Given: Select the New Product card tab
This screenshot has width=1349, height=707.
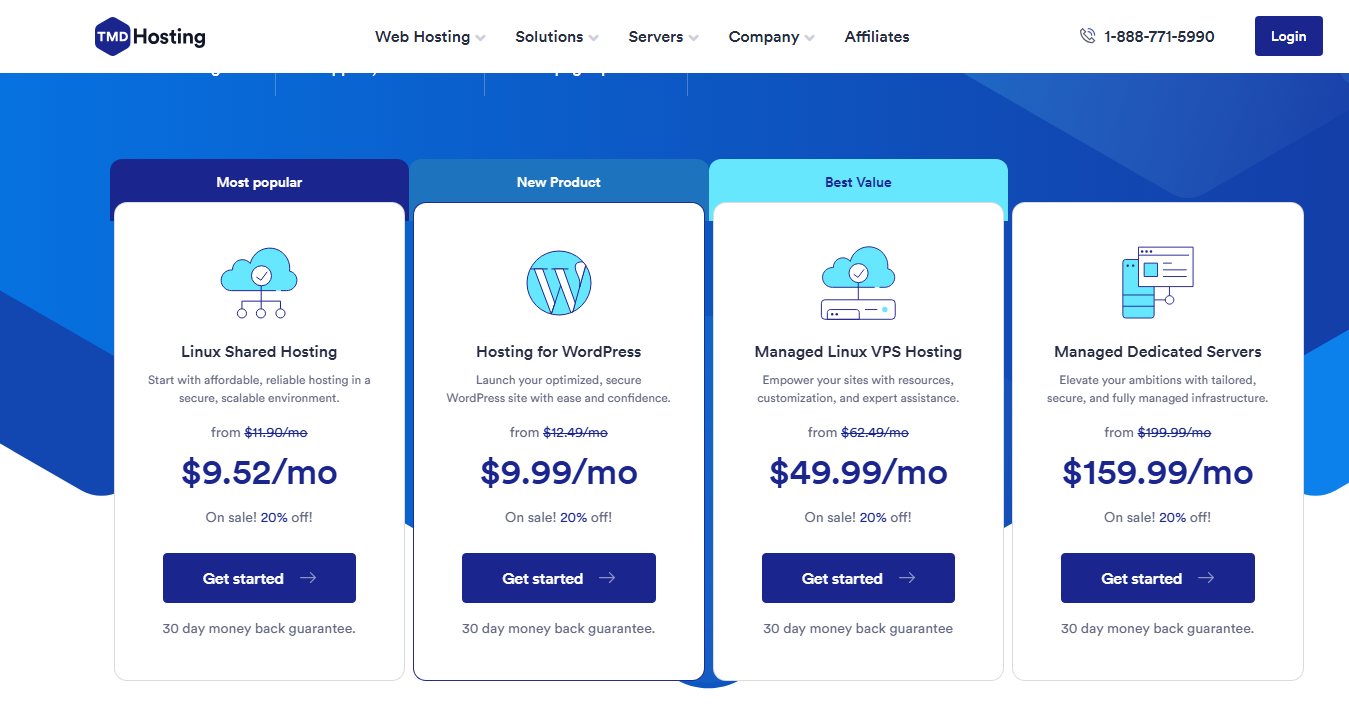Looking at the screenshot, I should tap(558, 182).
